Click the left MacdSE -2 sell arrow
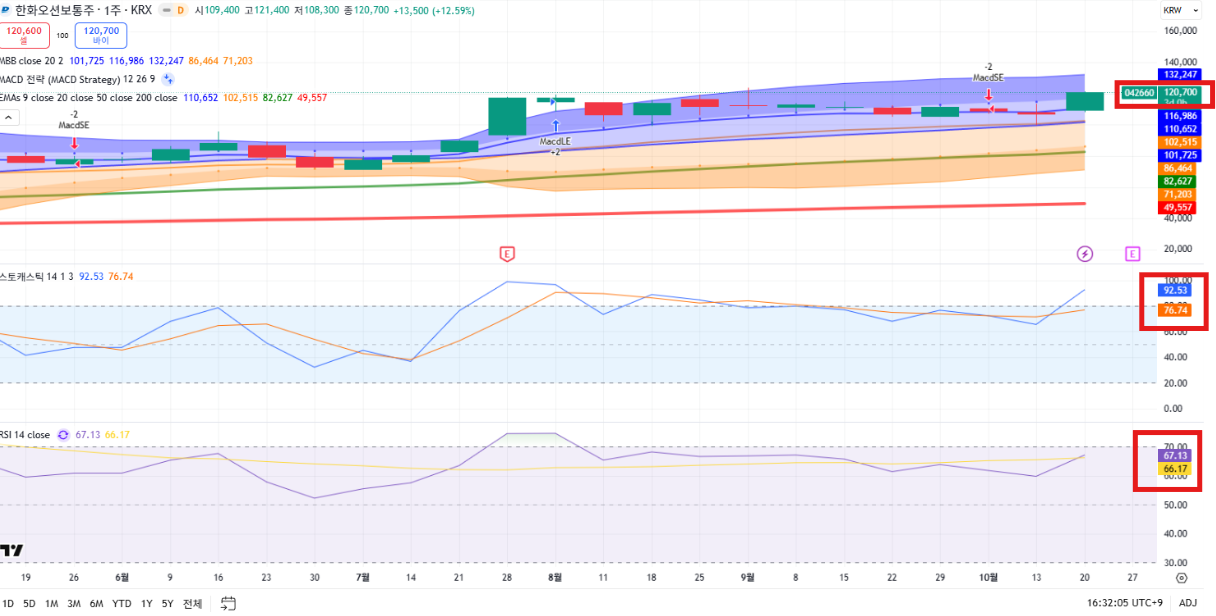 [x=74, y=144]
